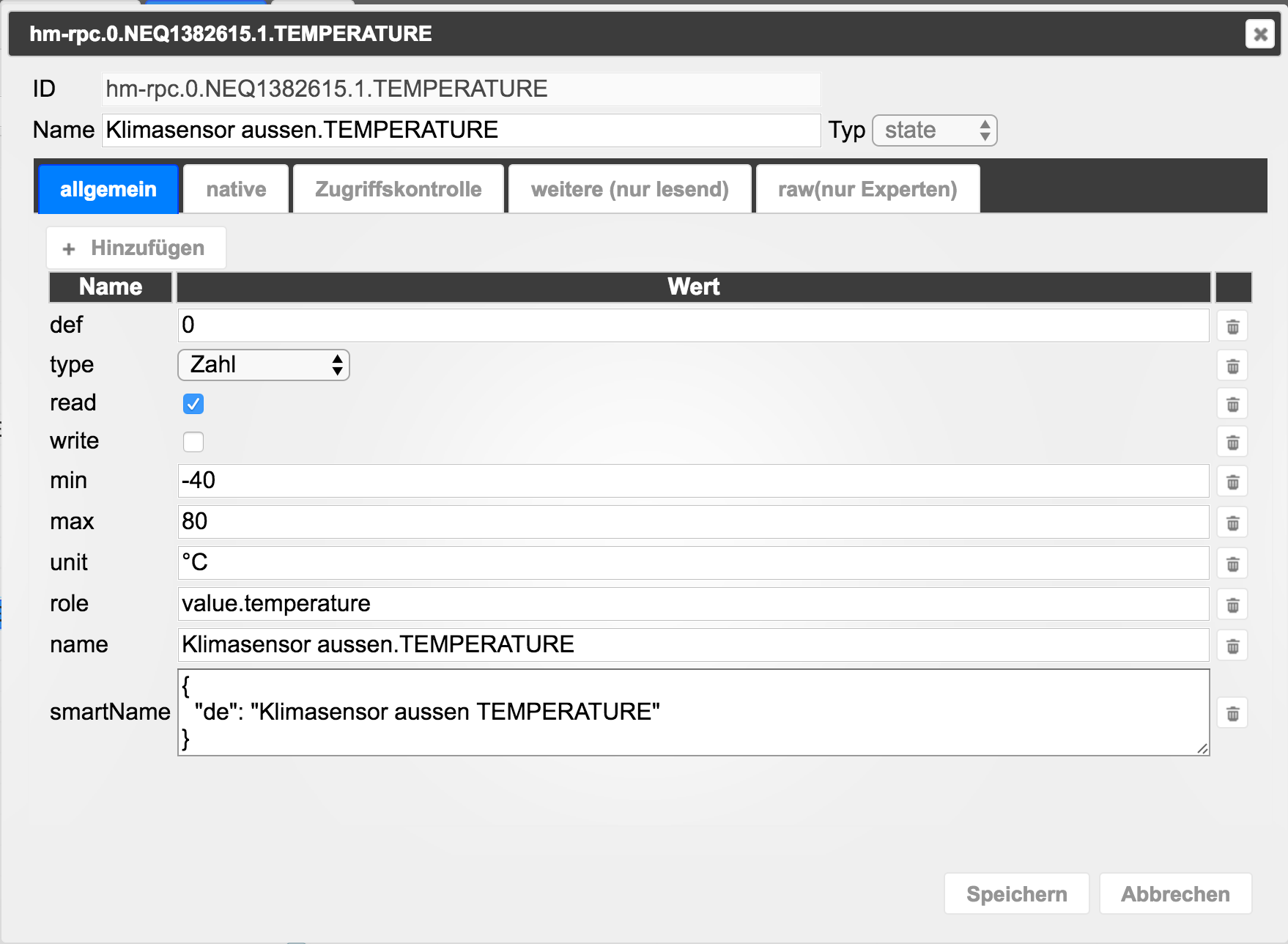Click the Wert column header
The width and height of the screenshot is (1288, 944).
click(x=693, y=287)
